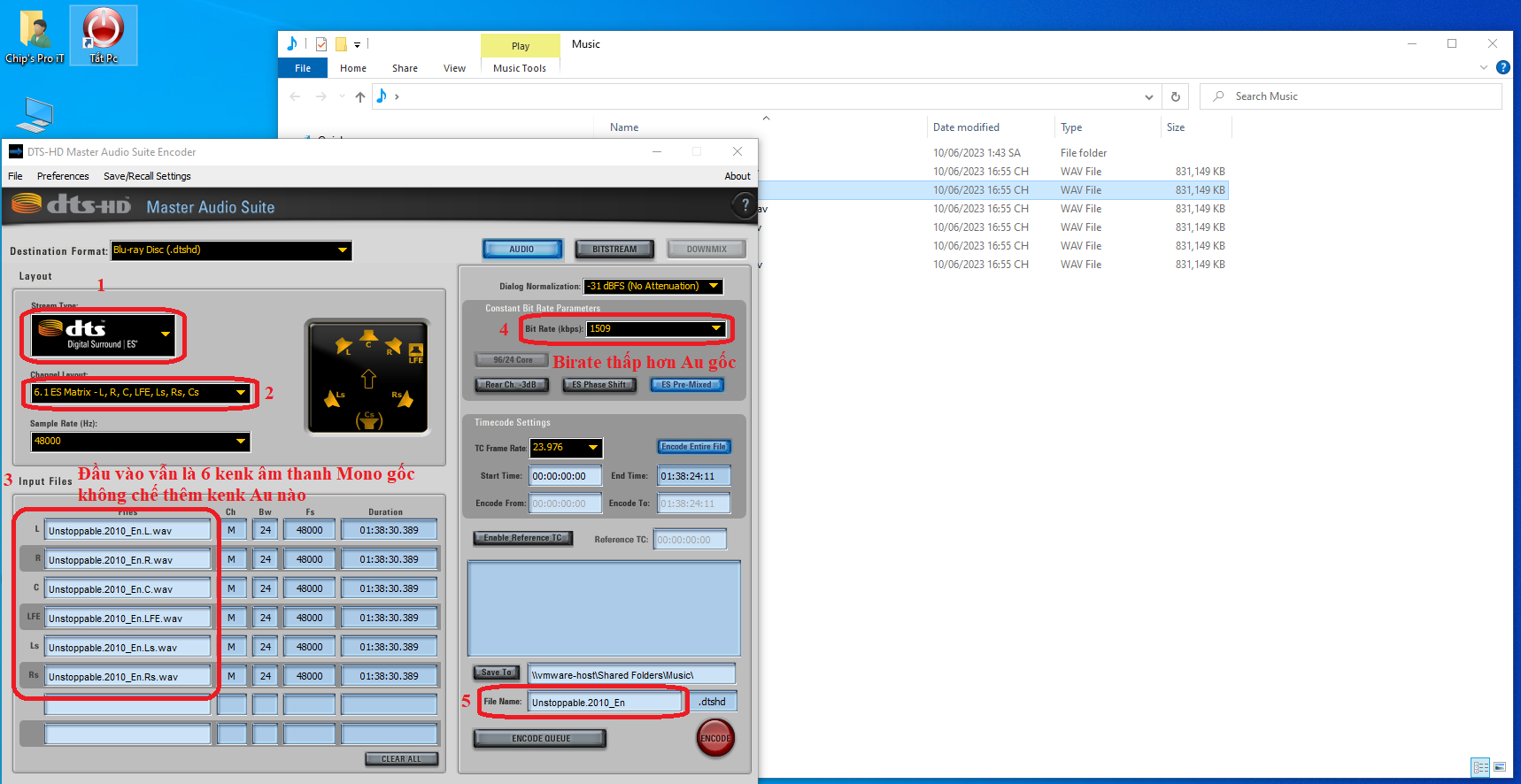Viewport: 1521px width, 784px height.
Task: Toggle the 96/24 Core option
Action: (513, 360)
